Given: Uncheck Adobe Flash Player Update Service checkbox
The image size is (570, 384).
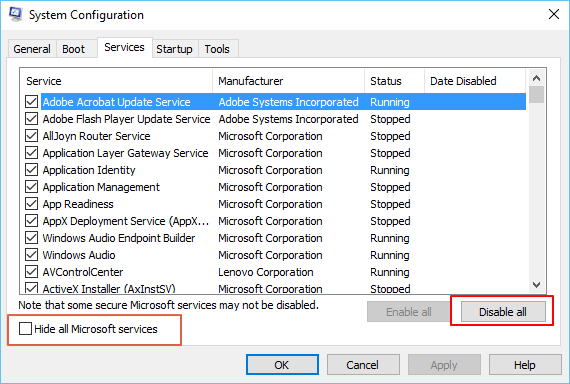Looking at the screenshot, I should pyautogui.click(x=32, y=119).
